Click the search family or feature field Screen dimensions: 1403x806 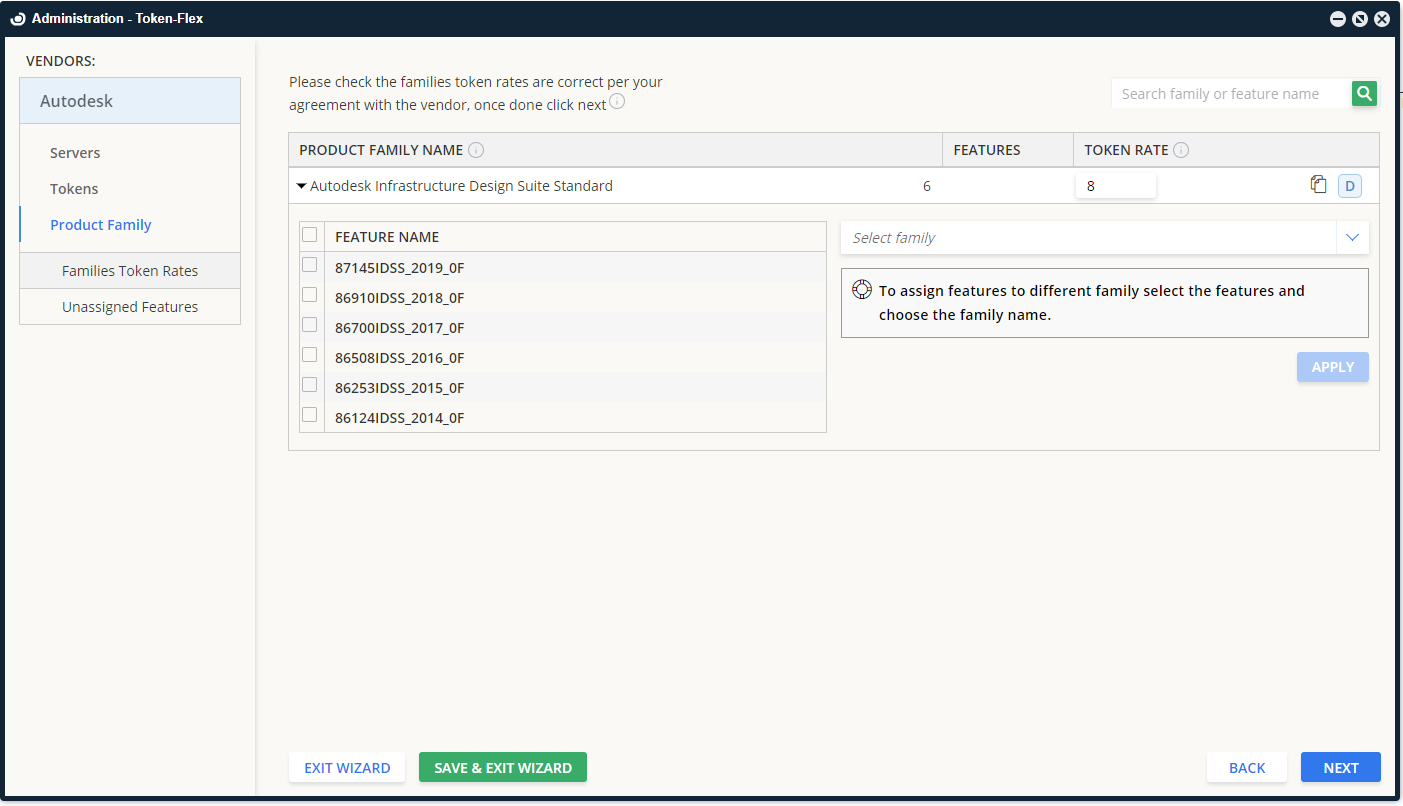coord(1230,94)
